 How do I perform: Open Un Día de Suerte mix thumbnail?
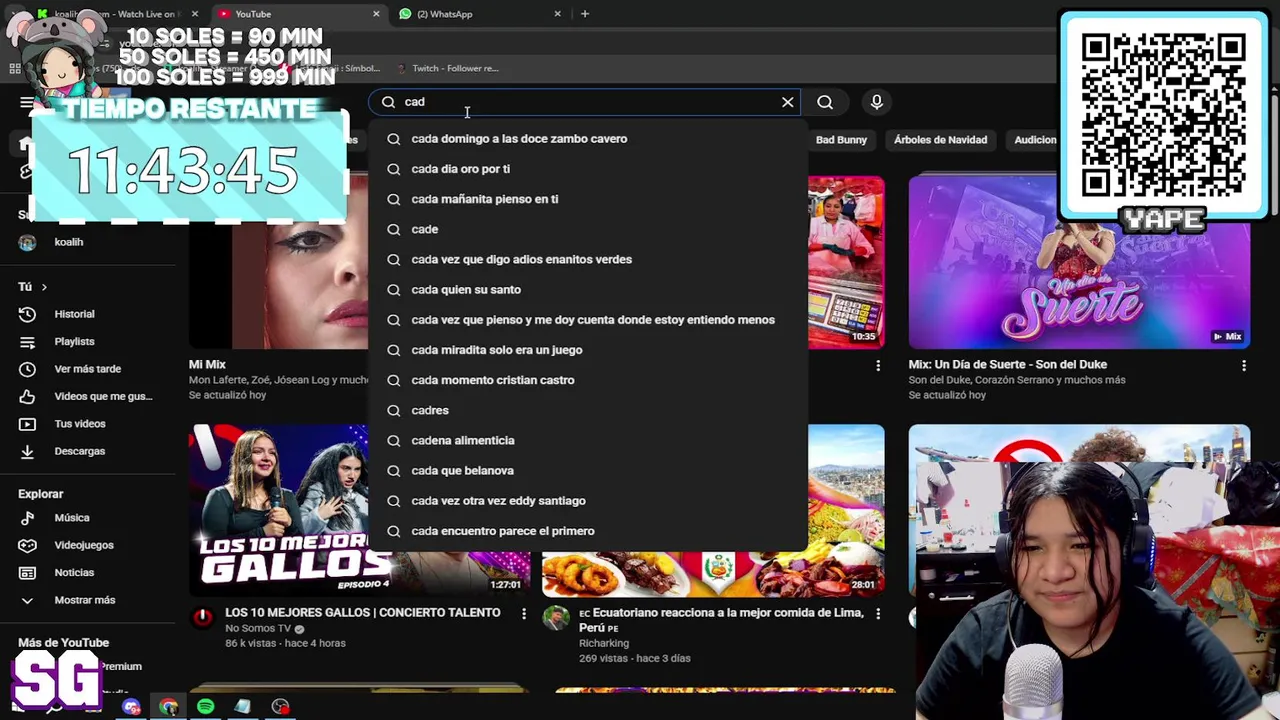point(1079,262)
